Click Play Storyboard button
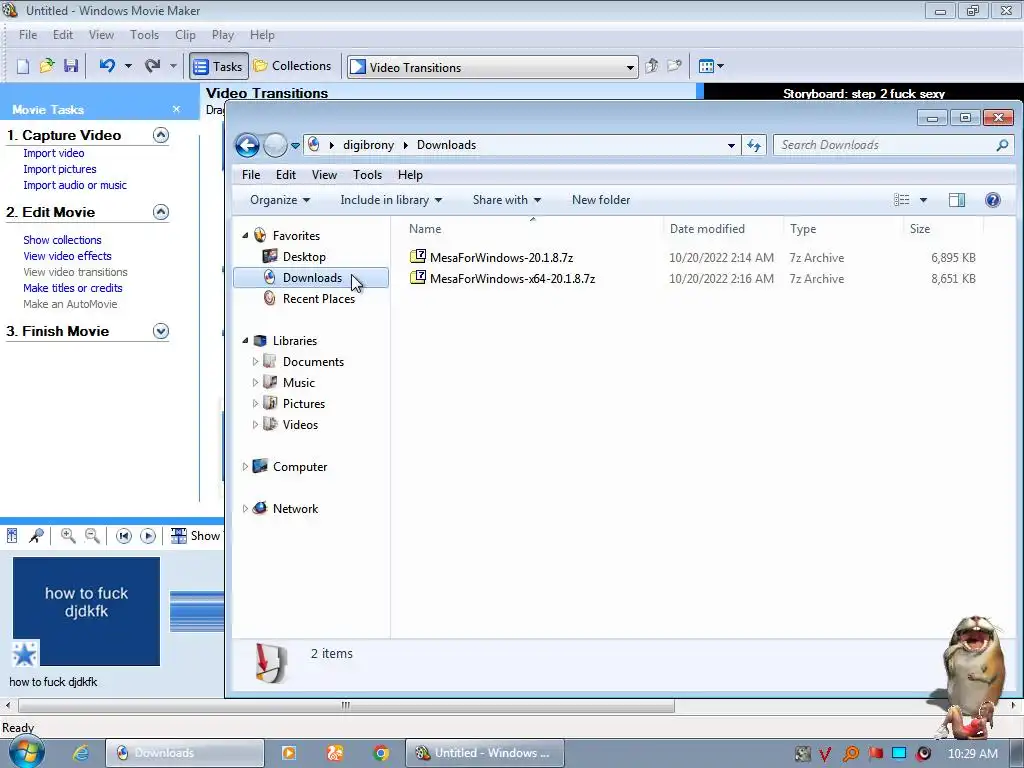Image resolution: width=1024 pixels, height=768 pixels. coord(148,536)
